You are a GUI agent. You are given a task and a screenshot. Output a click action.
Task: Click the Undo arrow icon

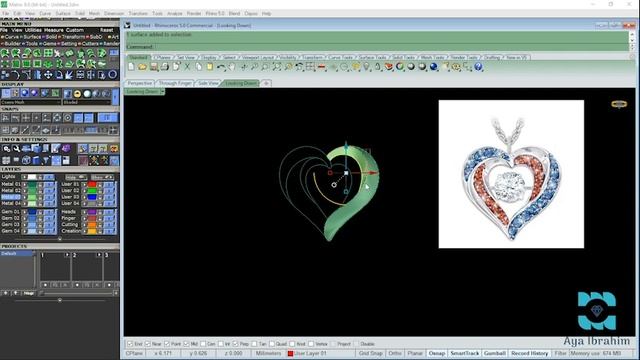221,67
